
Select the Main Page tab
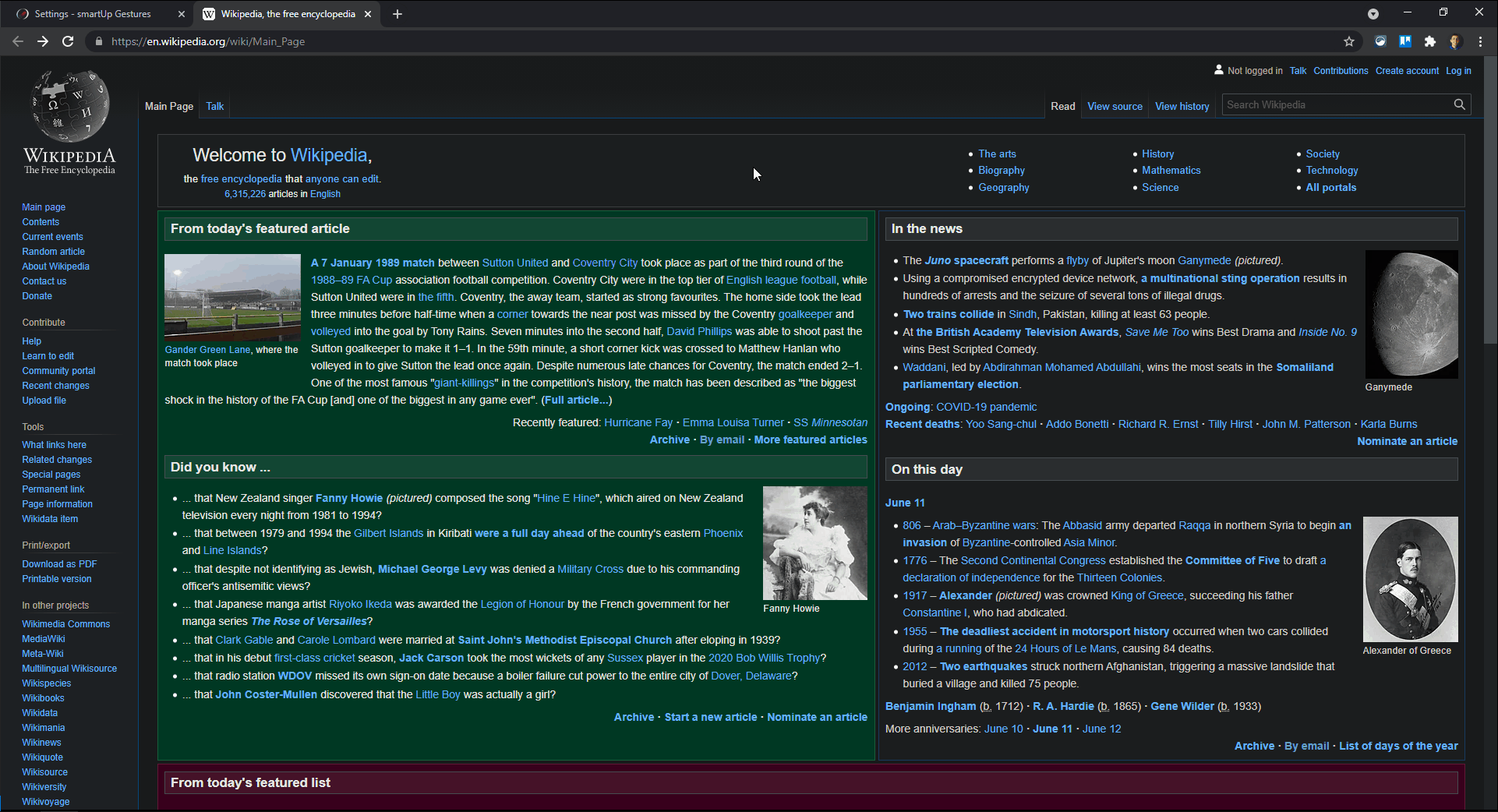[x=169, y=106]
